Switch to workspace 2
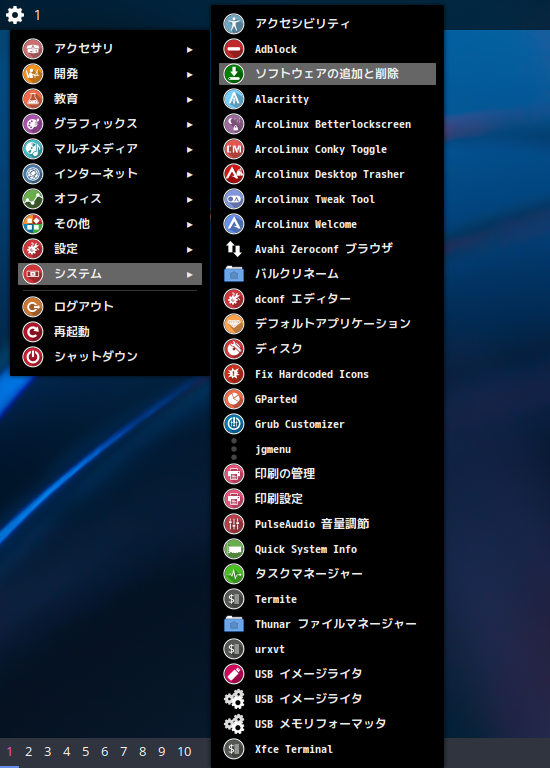This screenshot has width=550, height=768. point(28,751)
